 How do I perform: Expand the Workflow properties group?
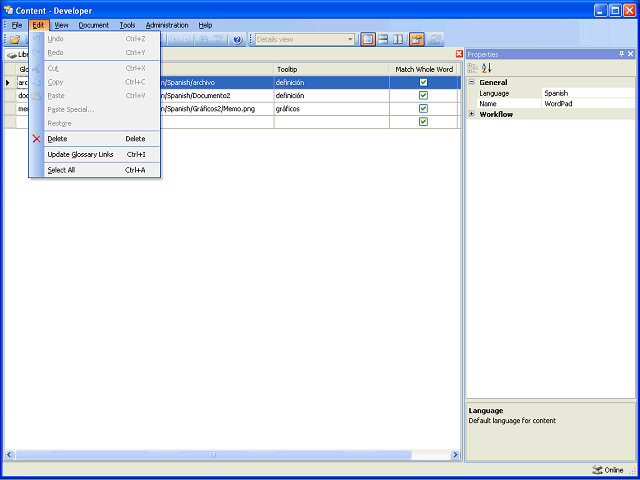[471, 114]
